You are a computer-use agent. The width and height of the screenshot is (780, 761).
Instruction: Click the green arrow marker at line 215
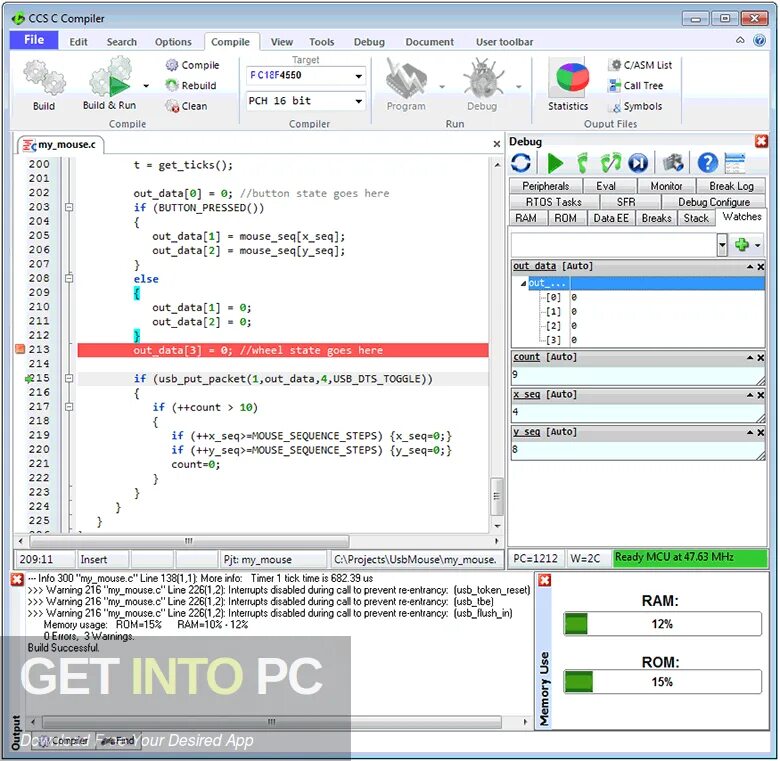coord(28,379)
